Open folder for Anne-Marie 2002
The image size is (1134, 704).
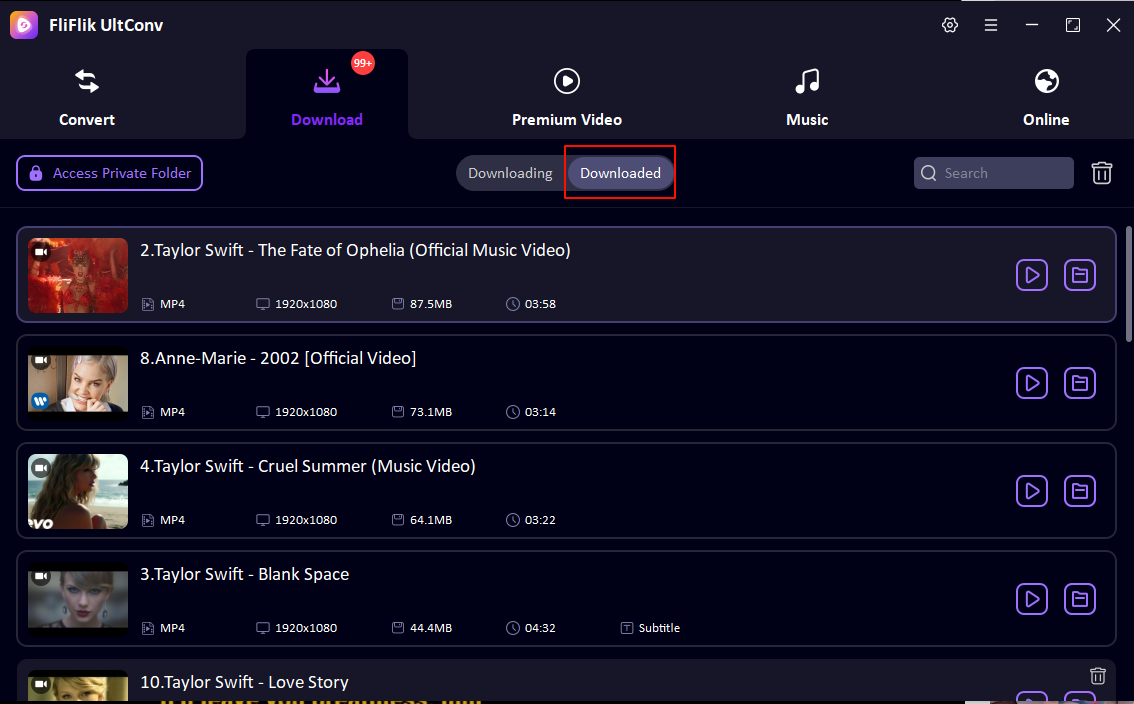click(x=1080, y=383)
